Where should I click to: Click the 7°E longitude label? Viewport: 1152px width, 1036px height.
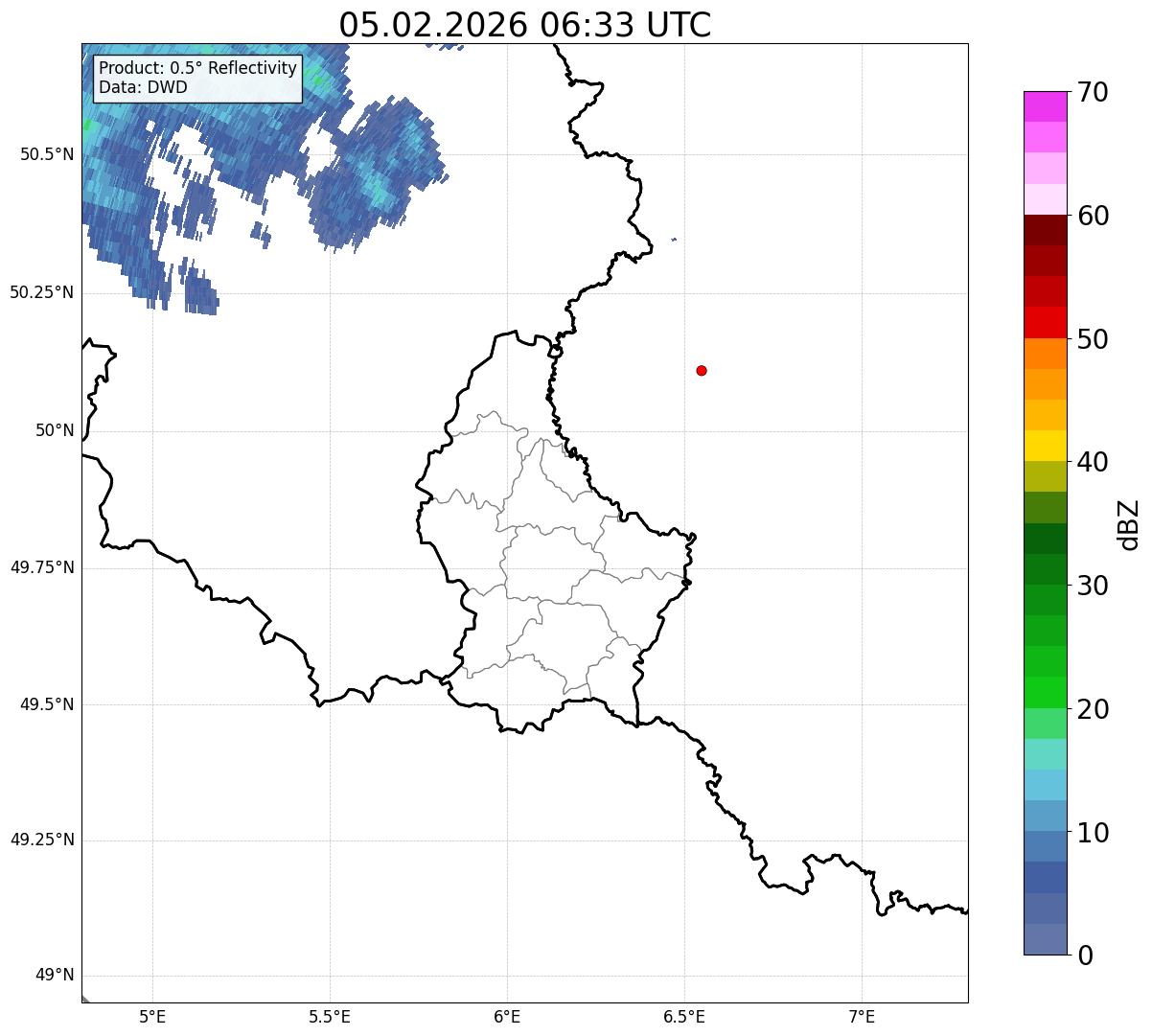pos(862,1017)
